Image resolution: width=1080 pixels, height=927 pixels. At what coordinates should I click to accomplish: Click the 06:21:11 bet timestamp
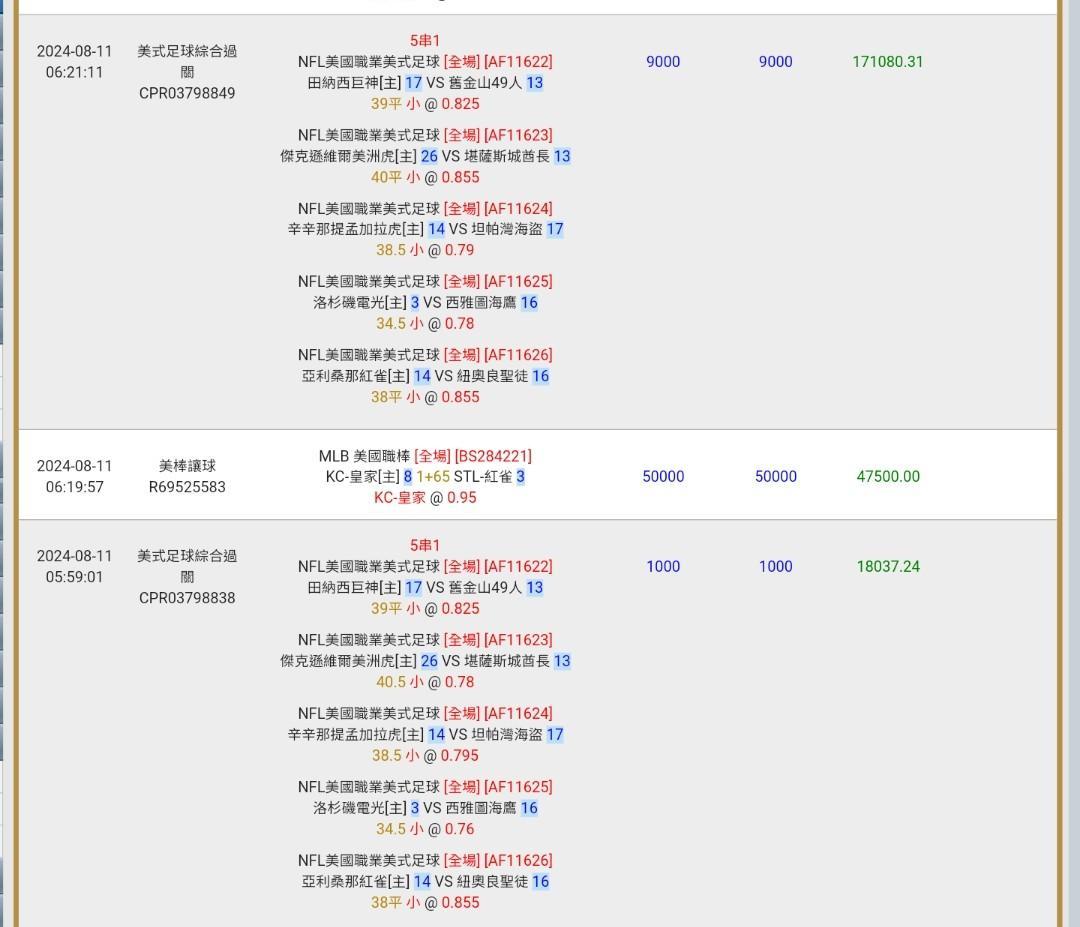74,72
